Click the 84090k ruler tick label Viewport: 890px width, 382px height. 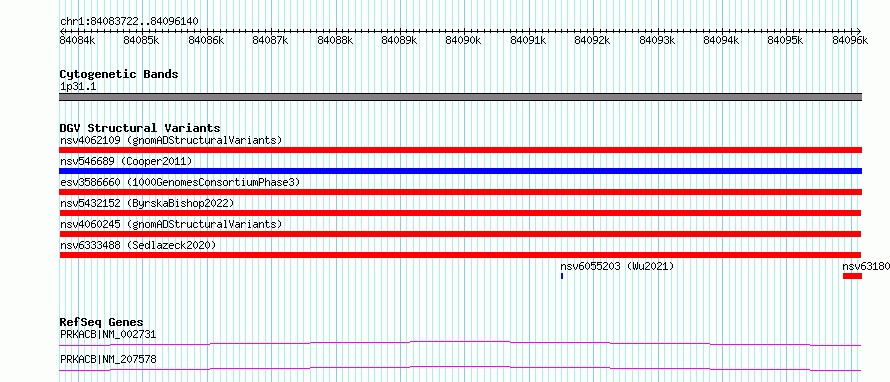463,40
